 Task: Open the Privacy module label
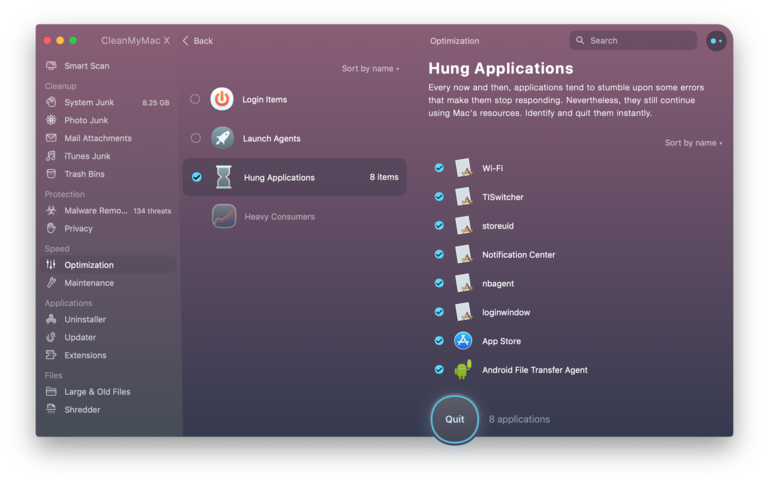78,228
